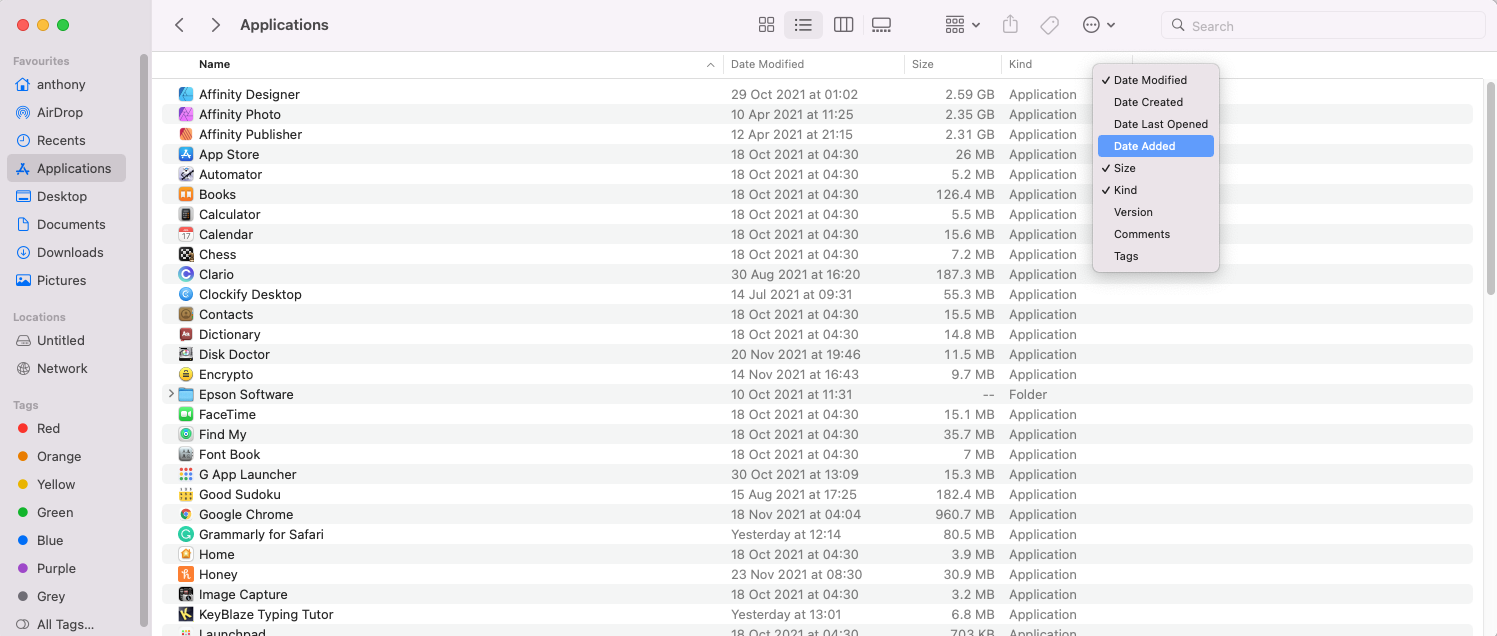
Task: Filter by the Purple tag
Action: [66, 568]
